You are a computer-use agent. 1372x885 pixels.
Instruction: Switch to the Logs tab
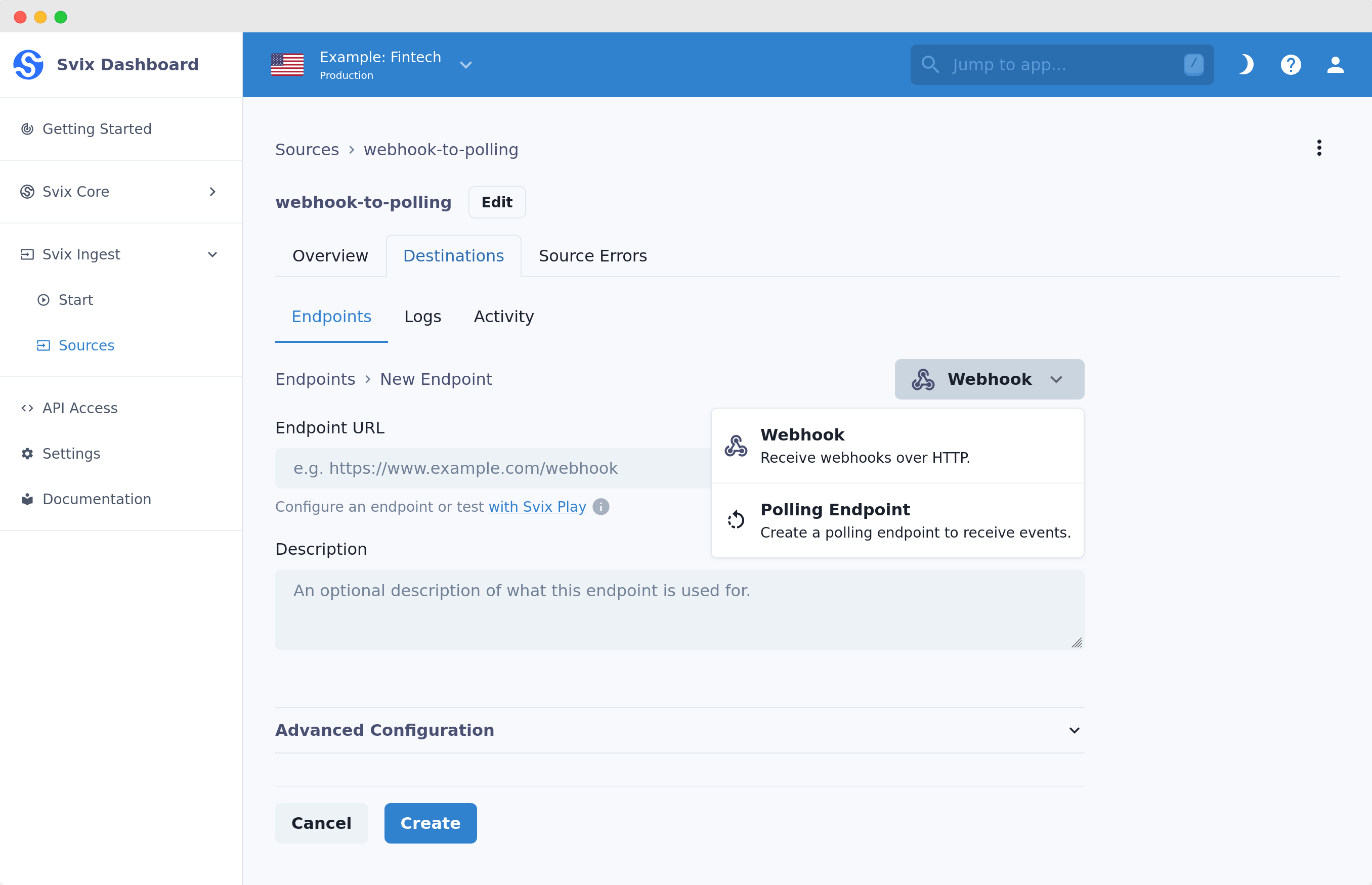click(423, 316)
